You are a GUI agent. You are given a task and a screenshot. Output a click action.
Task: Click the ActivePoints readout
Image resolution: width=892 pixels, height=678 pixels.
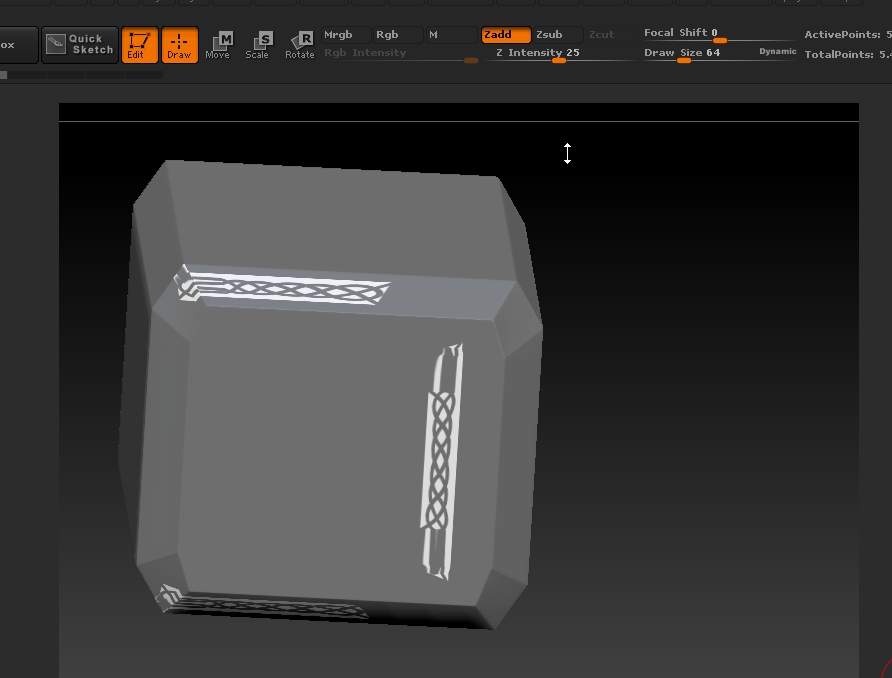coord(848,35)
